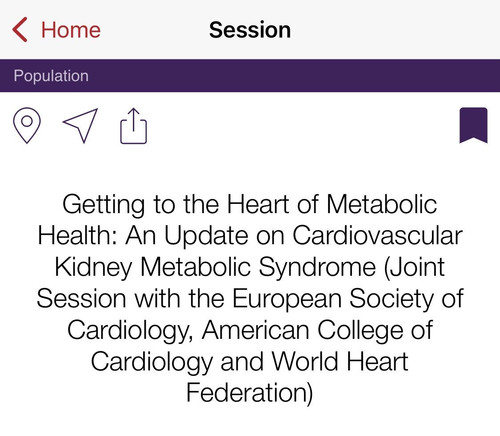
Task: Click 'Health: An Update on' text
Action: pyautogui.click(x=161, y=235)
